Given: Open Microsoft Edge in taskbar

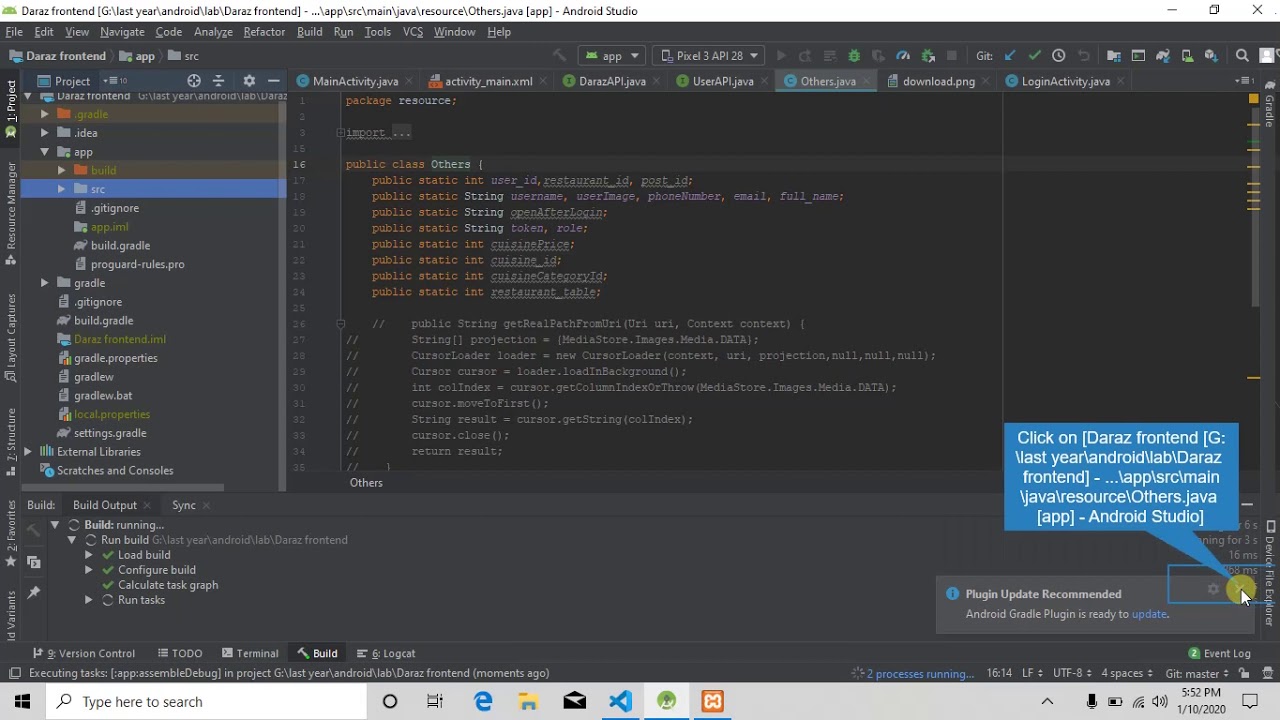Looking at the screenshot, I should pyautogui.click(x=483, y=701).
